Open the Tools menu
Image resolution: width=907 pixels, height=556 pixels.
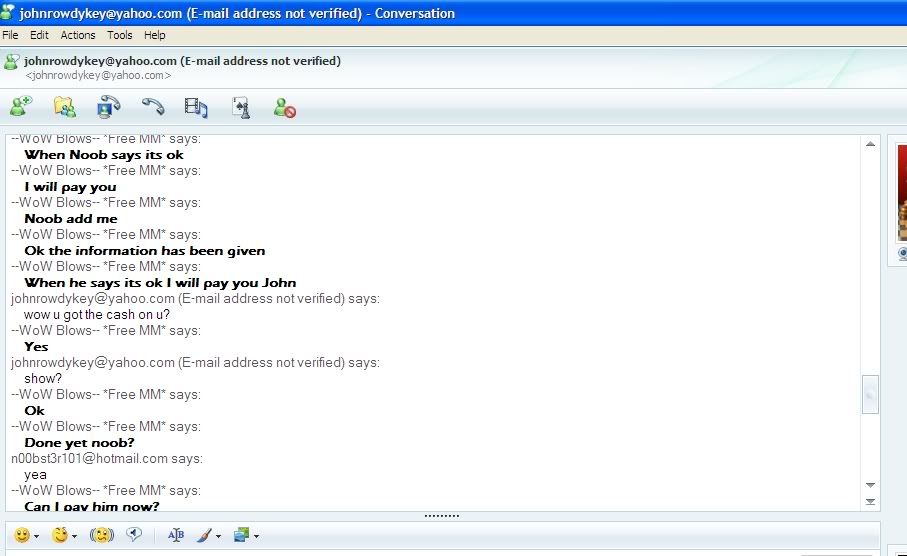coord(120,35)
